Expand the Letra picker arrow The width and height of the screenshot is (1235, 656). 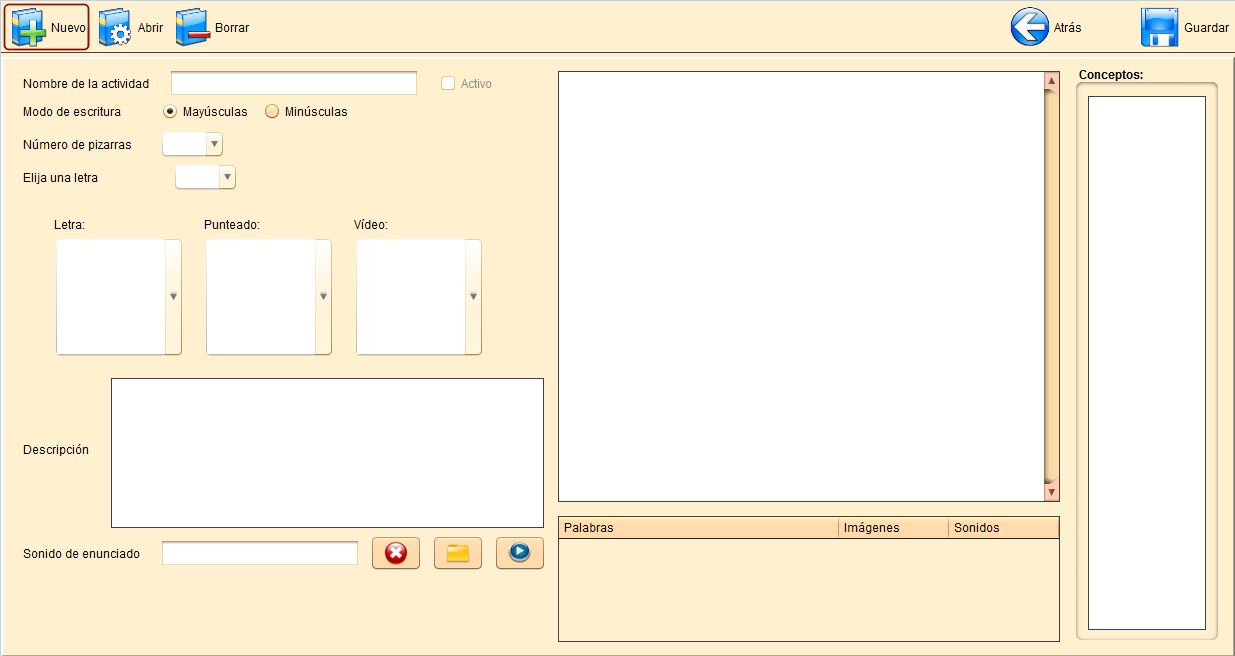pyautogui.click(x=173, y=297)
